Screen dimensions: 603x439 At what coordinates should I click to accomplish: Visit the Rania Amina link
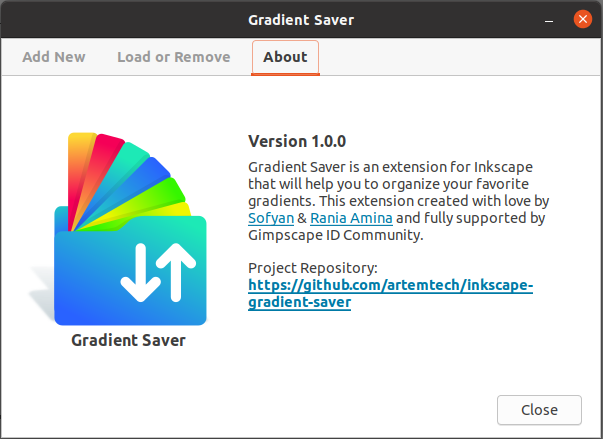[x=351, y=218]
